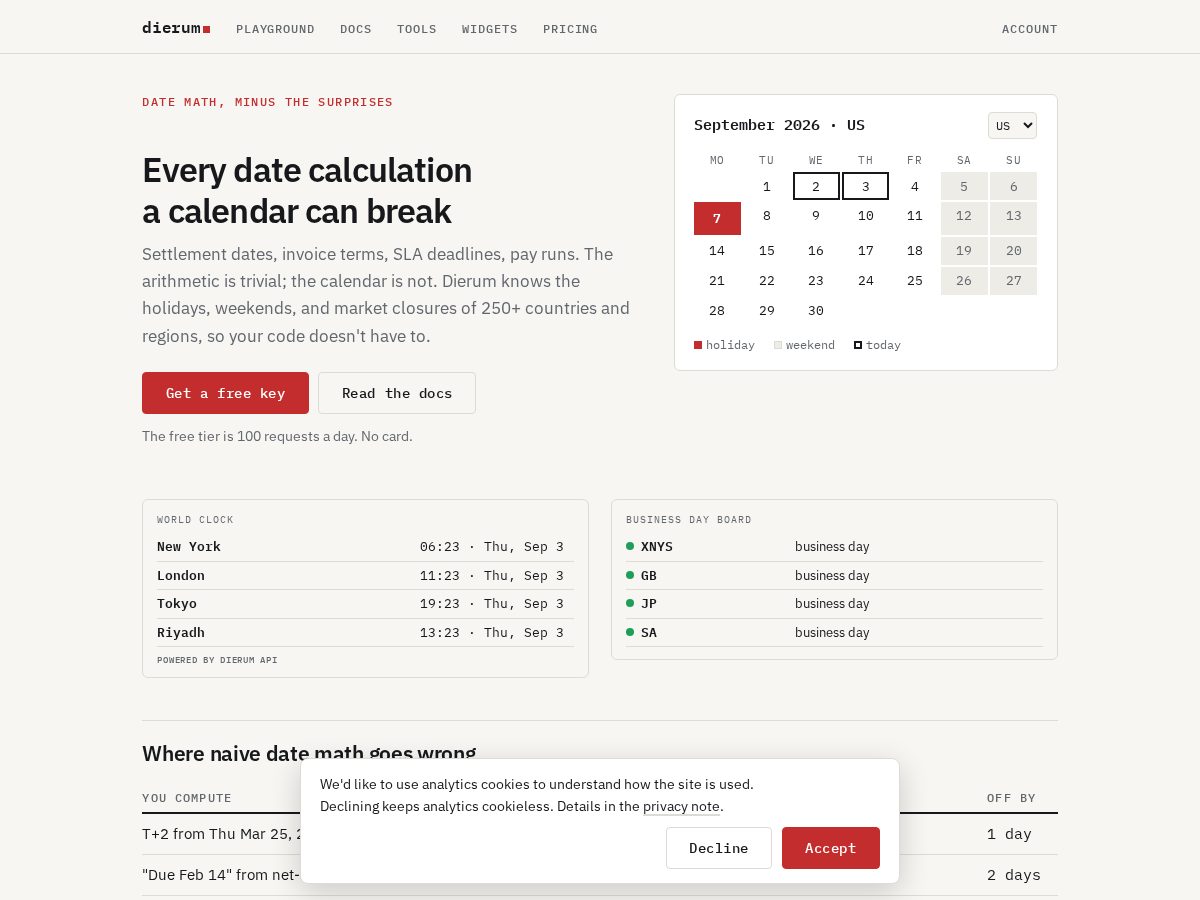Click the YOU COMPUTE column header
The image size is (1200, 900).
click(187, 798)
